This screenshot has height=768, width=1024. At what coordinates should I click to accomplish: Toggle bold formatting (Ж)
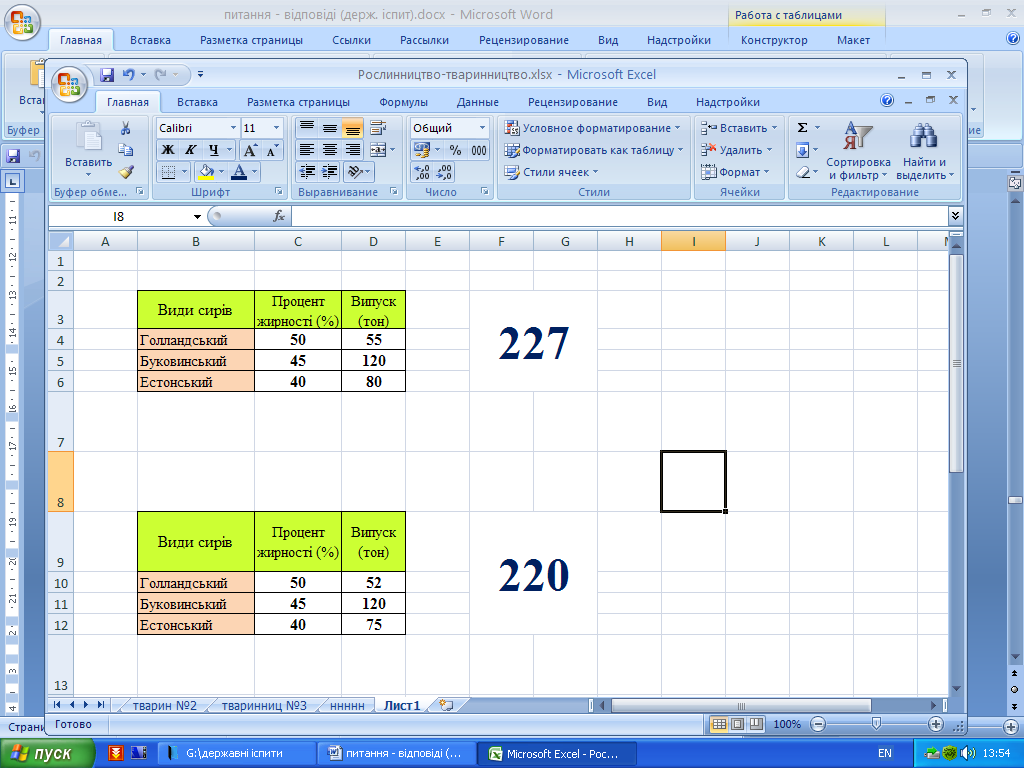168,150
